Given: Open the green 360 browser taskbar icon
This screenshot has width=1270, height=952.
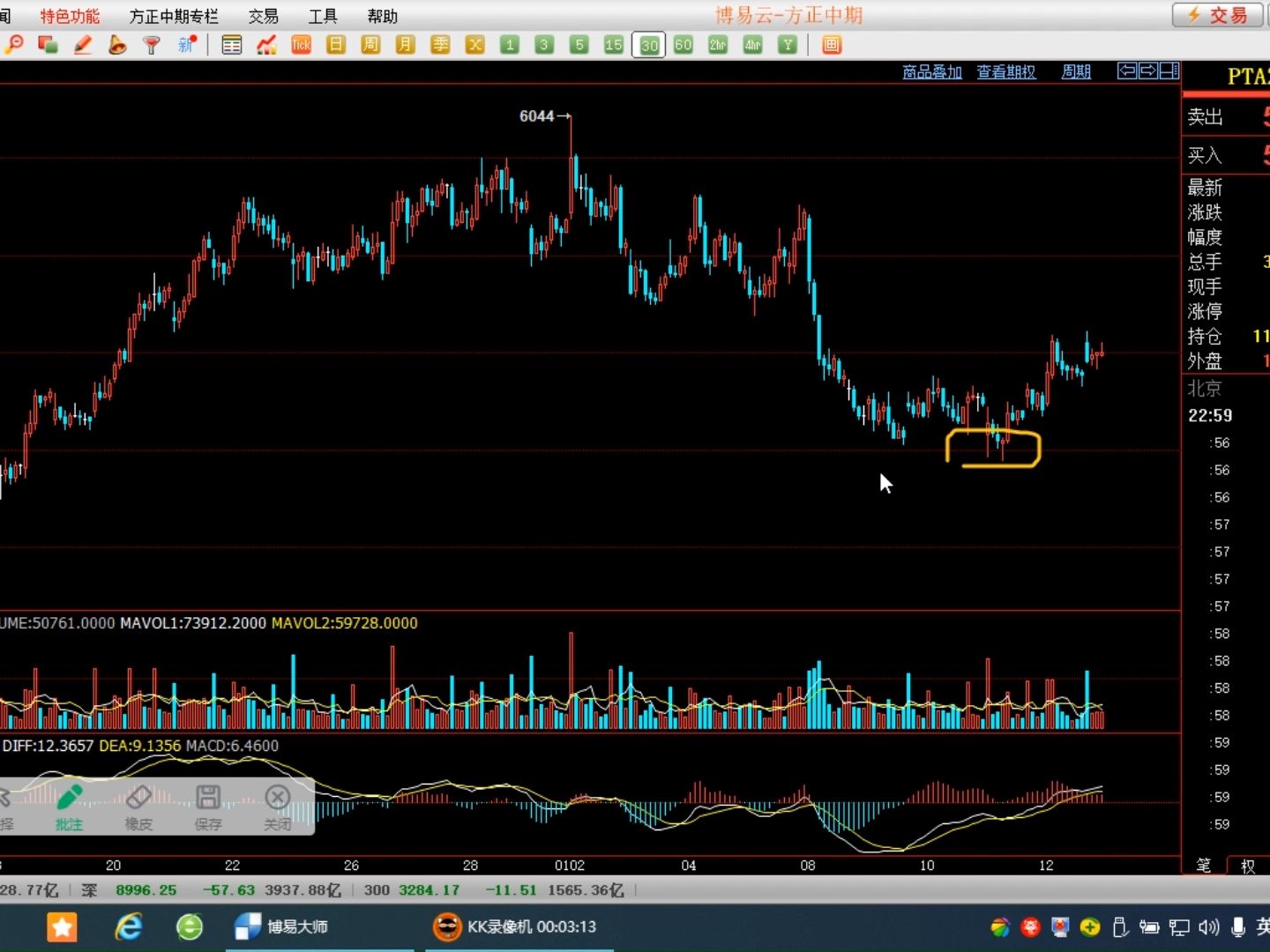Looking at the screenshot, I should click(x=190, y=926).
